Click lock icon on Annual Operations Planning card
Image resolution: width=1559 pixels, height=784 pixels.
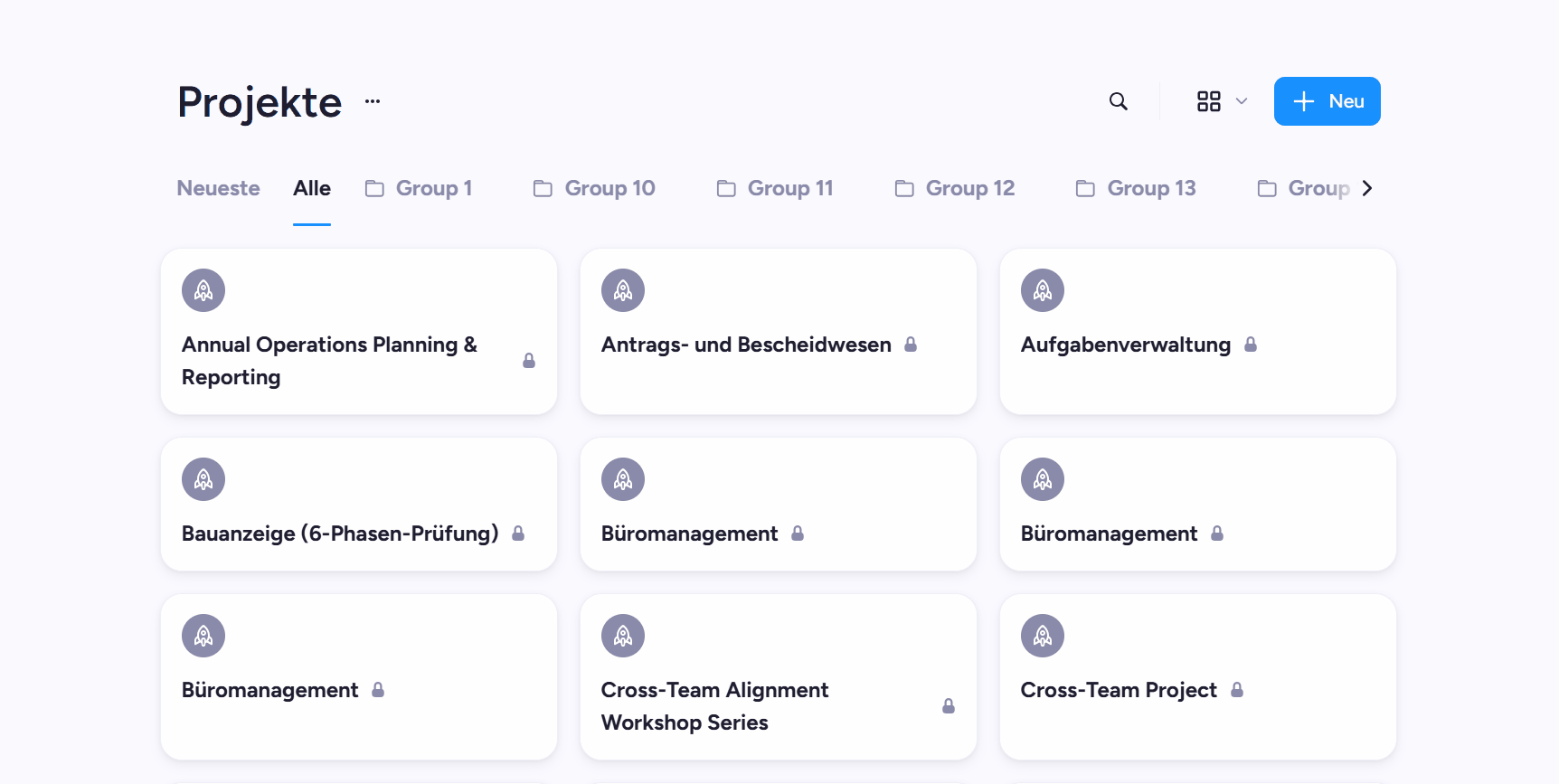tap(529, 361)
